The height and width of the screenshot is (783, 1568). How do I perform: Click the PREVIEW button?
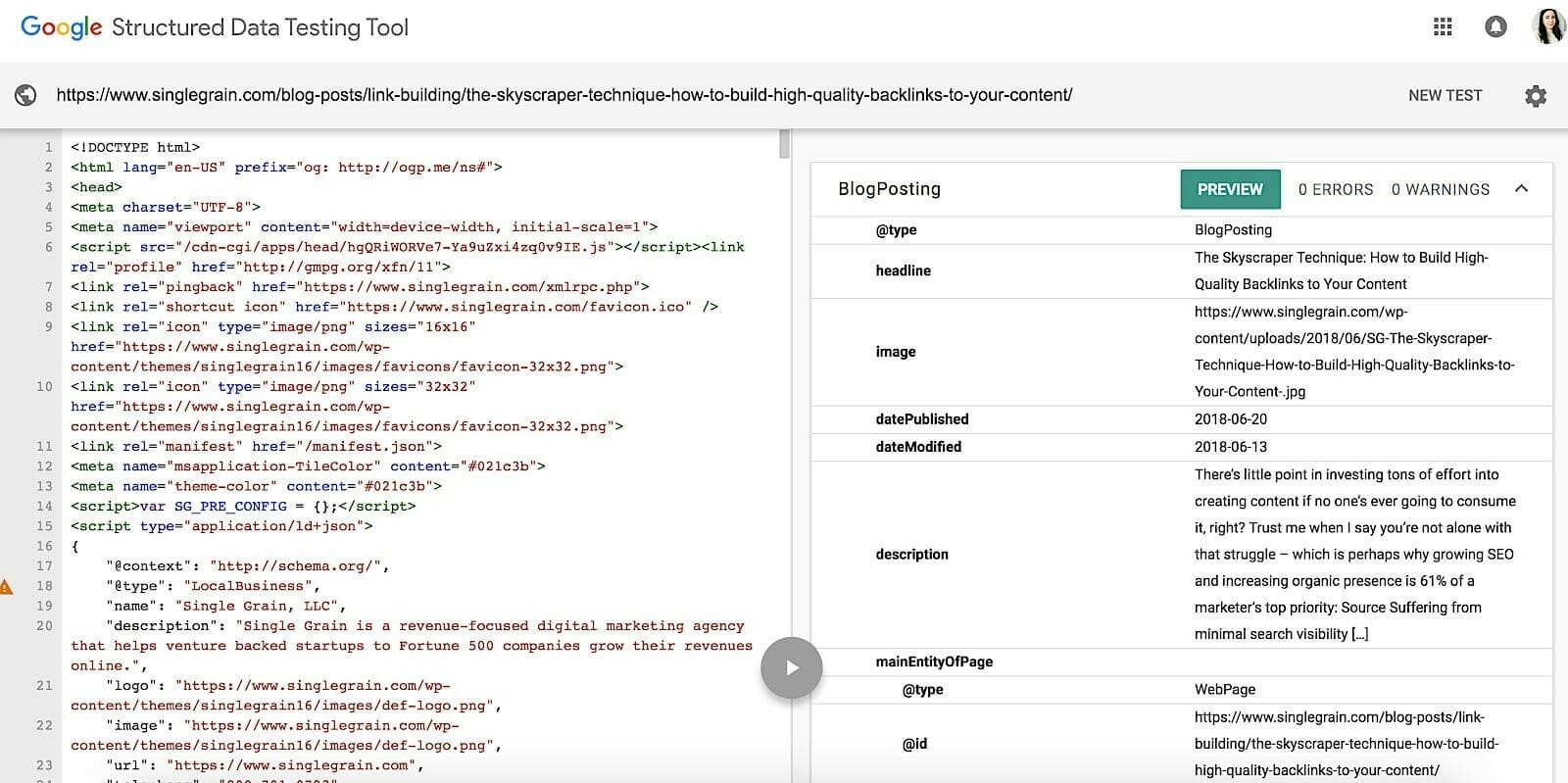click(1230, 189)
